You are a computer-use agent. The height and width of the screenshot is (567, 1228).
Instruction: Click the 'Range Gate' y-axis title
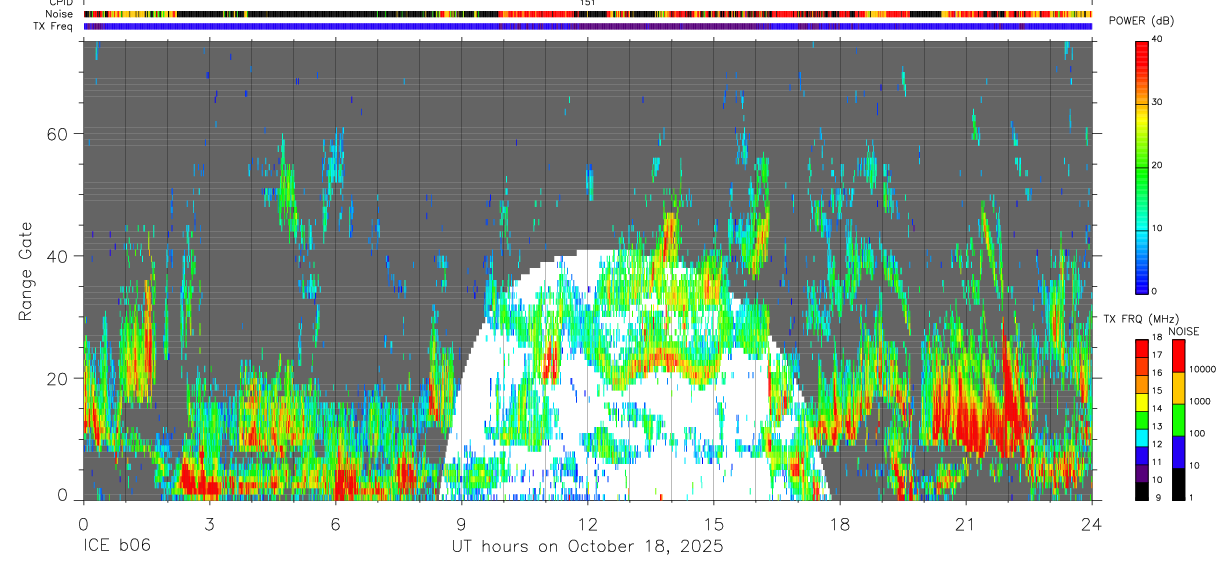tap(25, 271)
